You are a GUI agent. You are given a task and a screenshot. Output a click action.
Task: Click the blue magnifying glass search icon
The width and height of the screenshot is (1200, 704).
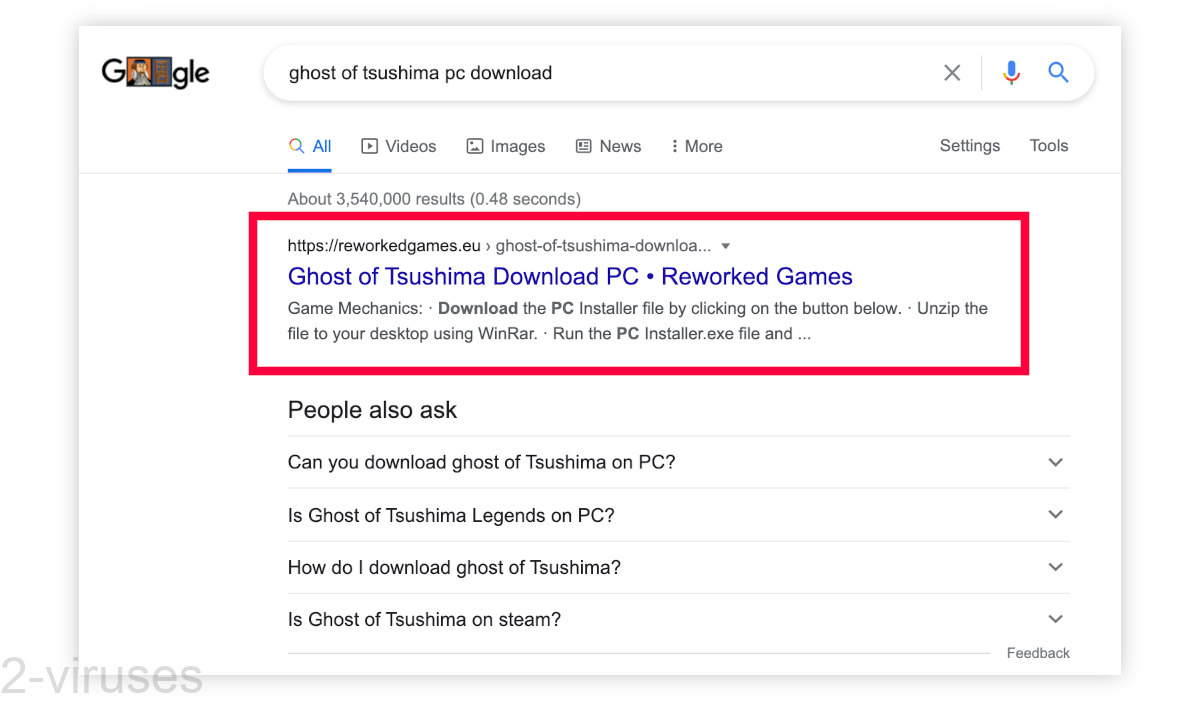[1058, 72]
